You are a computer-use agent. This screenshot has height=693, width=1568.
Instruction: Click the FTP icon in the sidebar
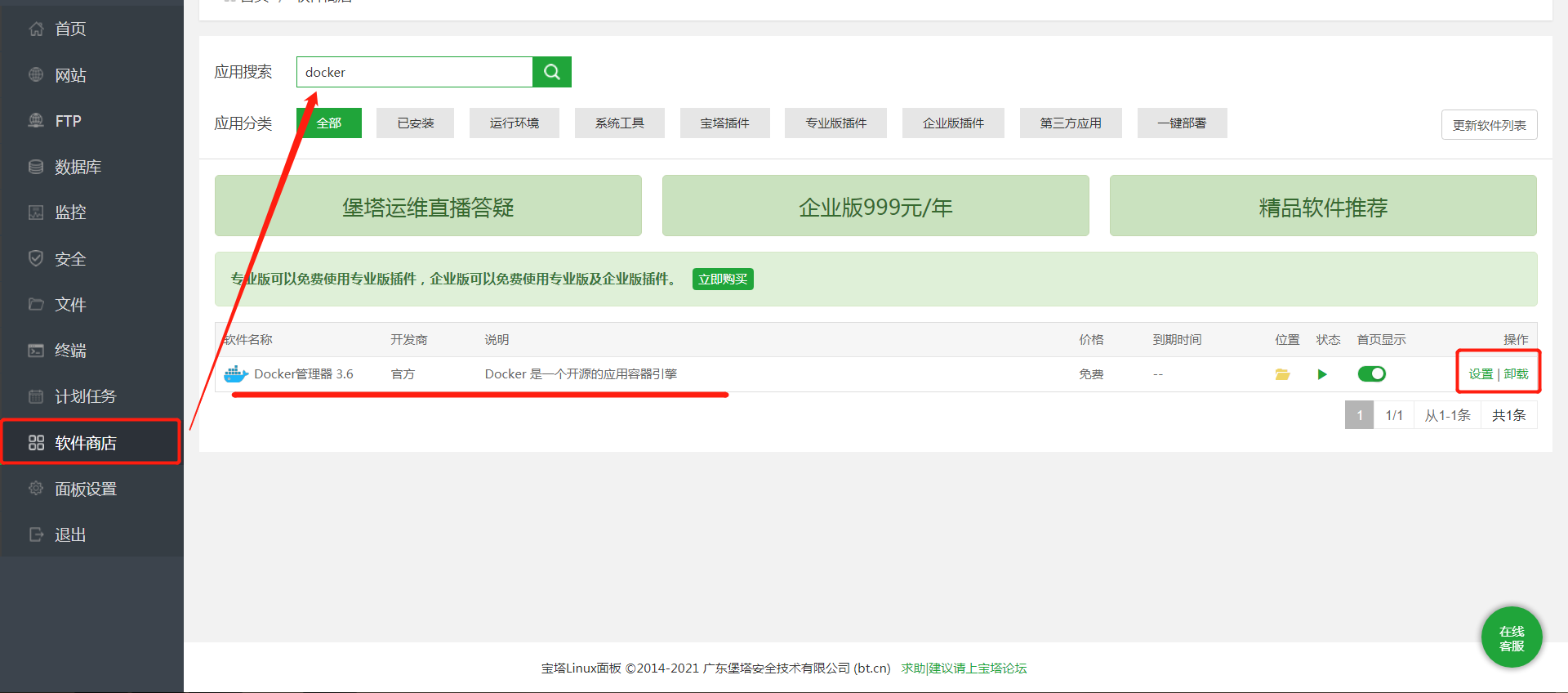[x=36, y=121]
